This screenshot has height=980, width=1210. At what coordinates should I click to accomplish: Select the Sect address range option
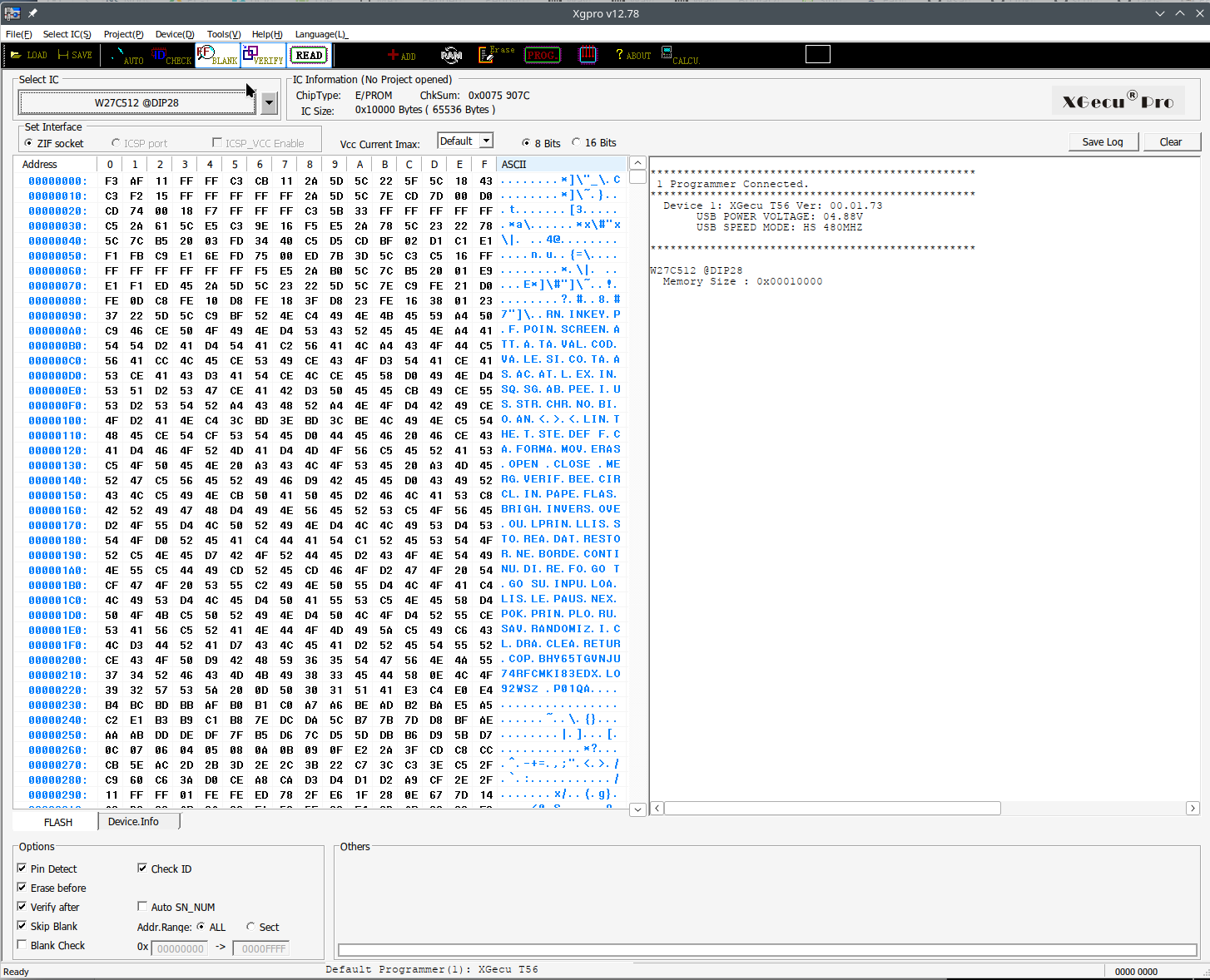coord(250,927)
